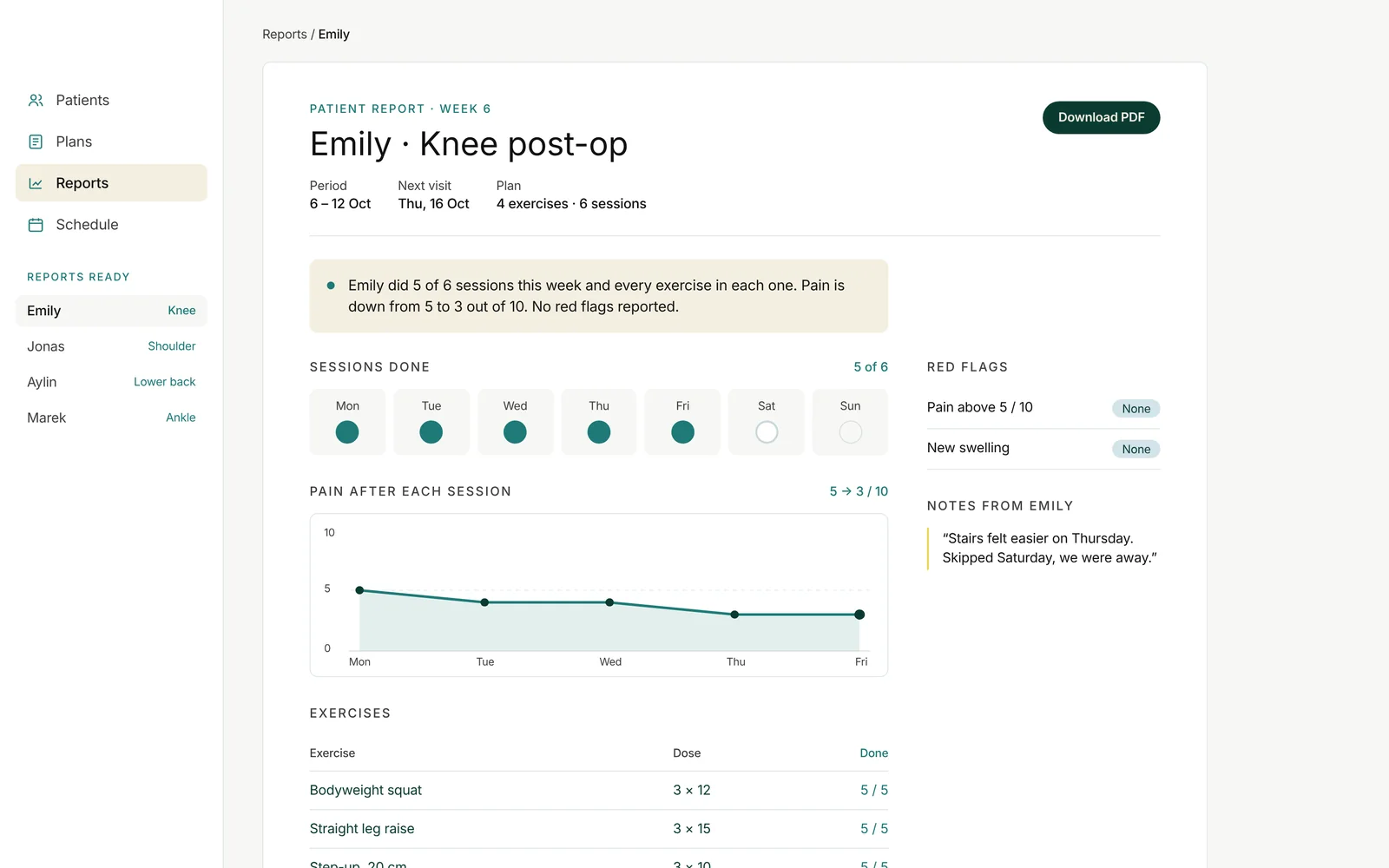Image resolution: width=1389 pixels, height=868 pixels.
Task: Click the None badge for New swelling
Action: pyautogui.click(x=1136, y=449)
